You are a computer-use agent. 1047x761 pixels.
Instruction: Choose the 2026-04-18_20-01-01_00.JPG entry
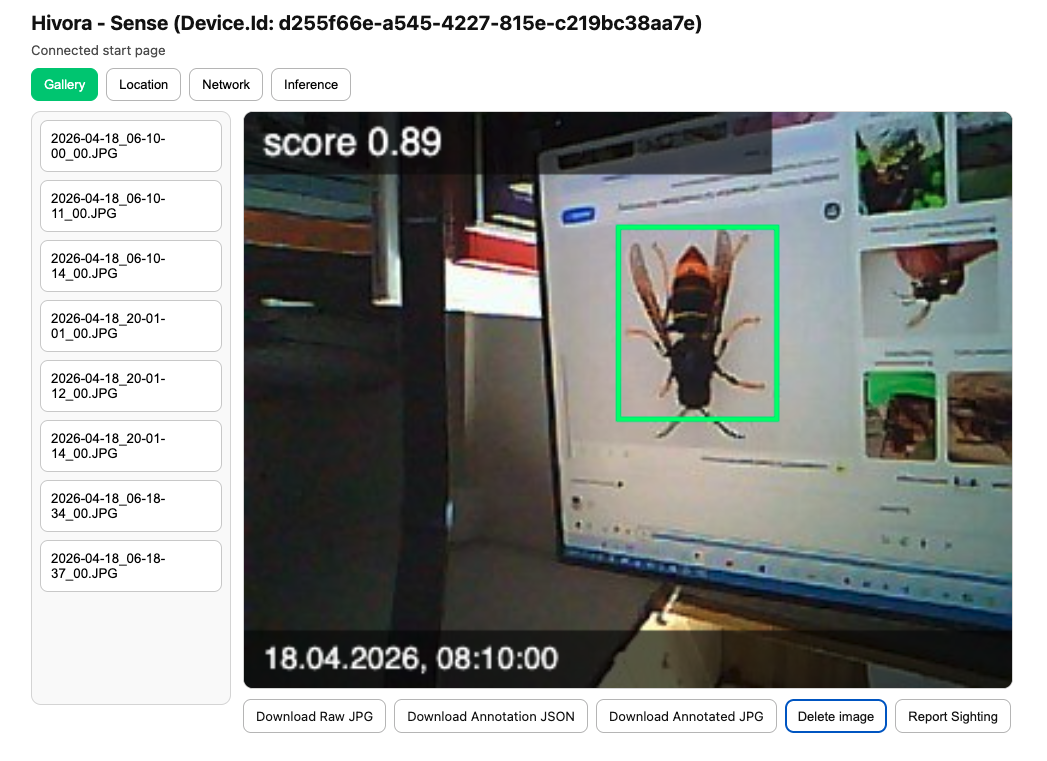[131, 326]
